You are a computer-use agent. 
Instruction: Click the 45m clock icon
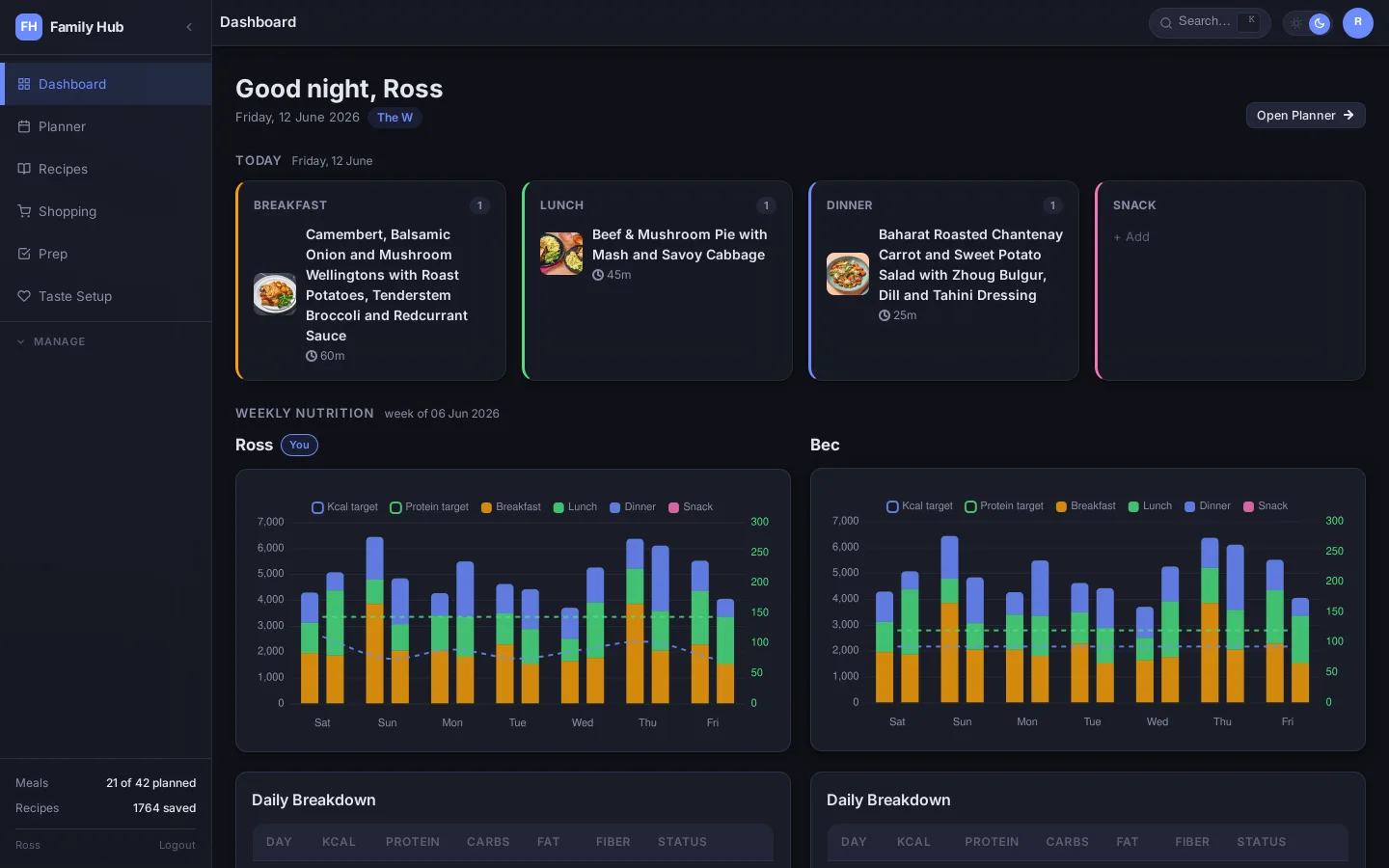598,275
